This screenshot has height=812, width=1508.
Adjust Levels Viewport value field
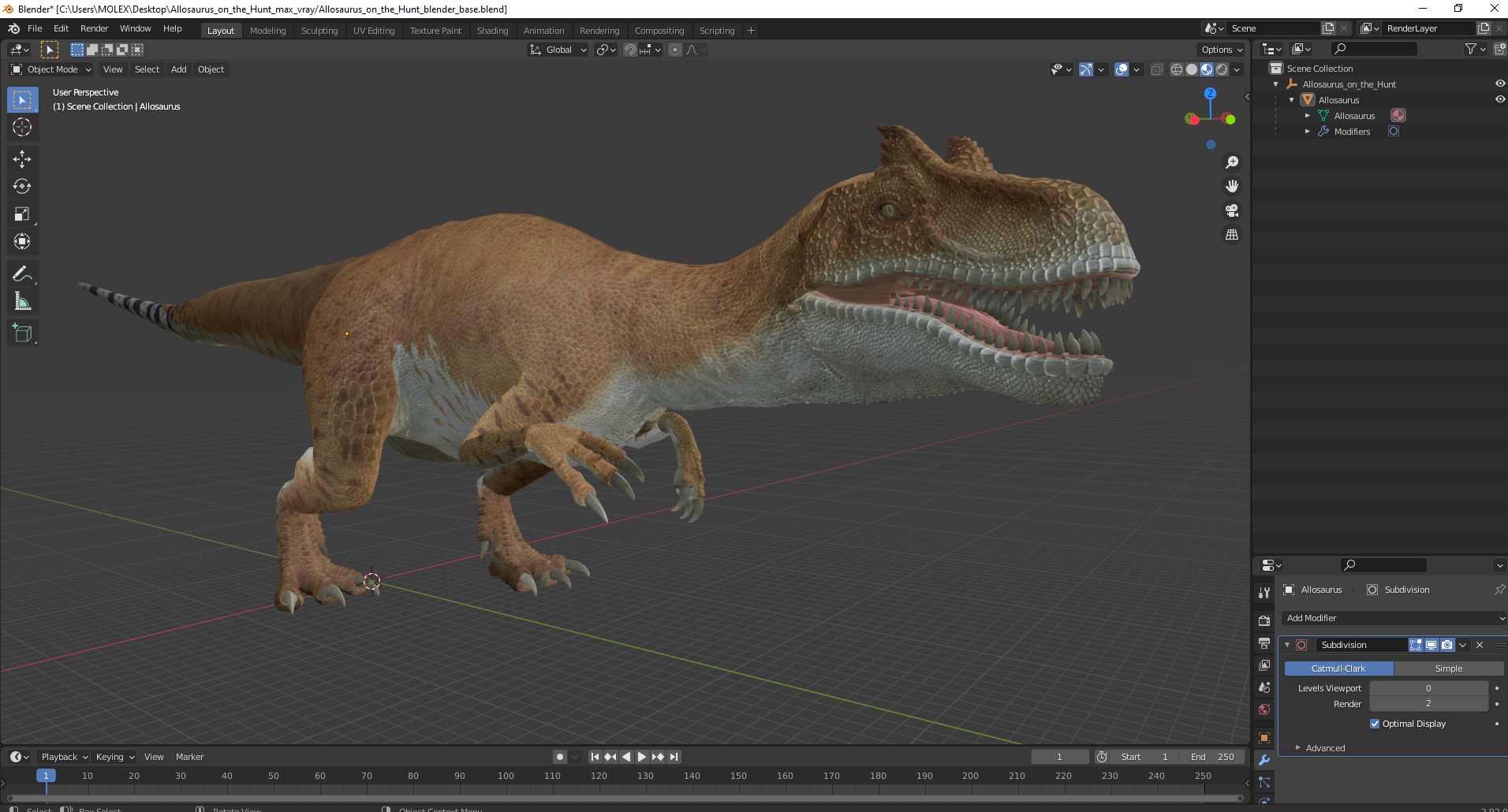pyautogui.click(x=1428, y=688)
